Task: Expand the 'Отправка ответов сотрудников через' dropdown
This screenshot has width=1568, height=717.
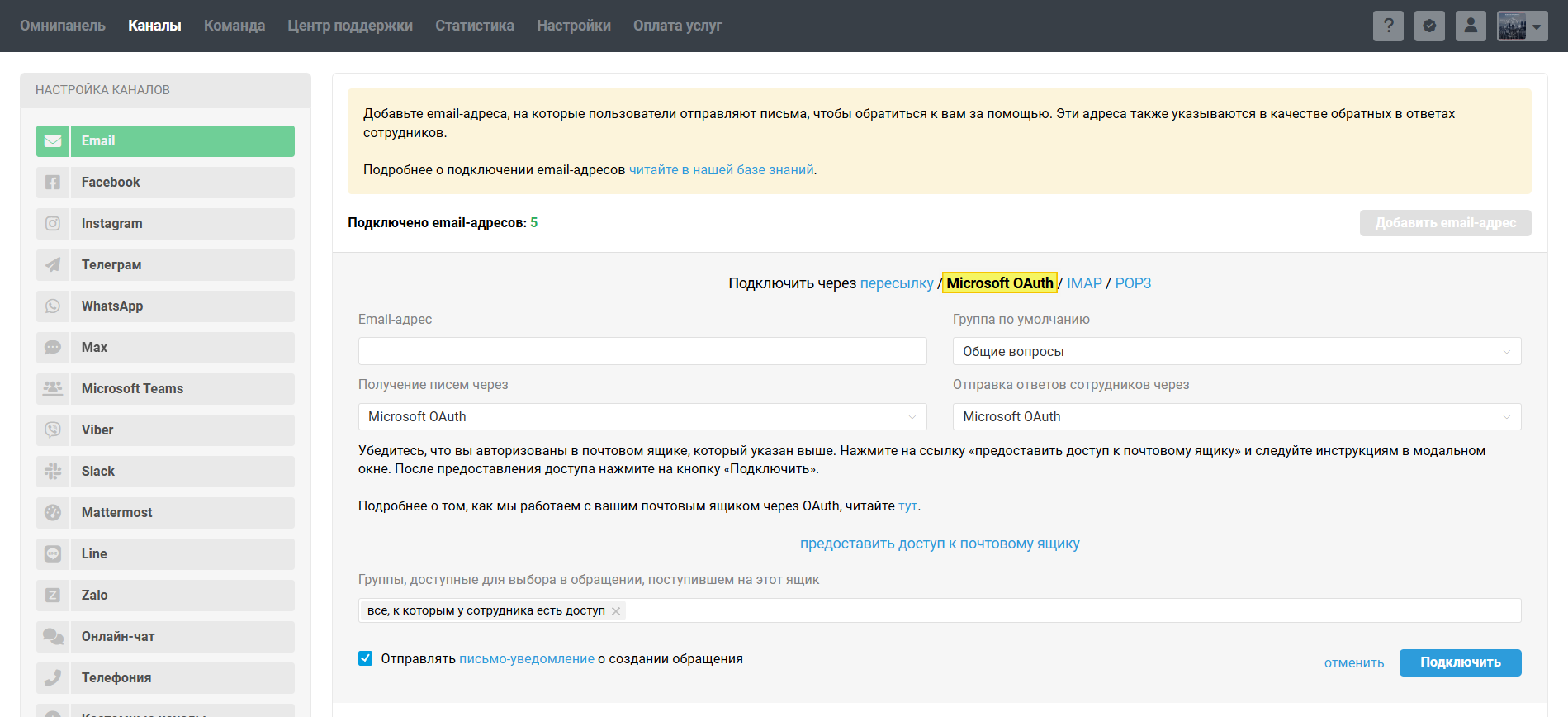Action: 1236,417
